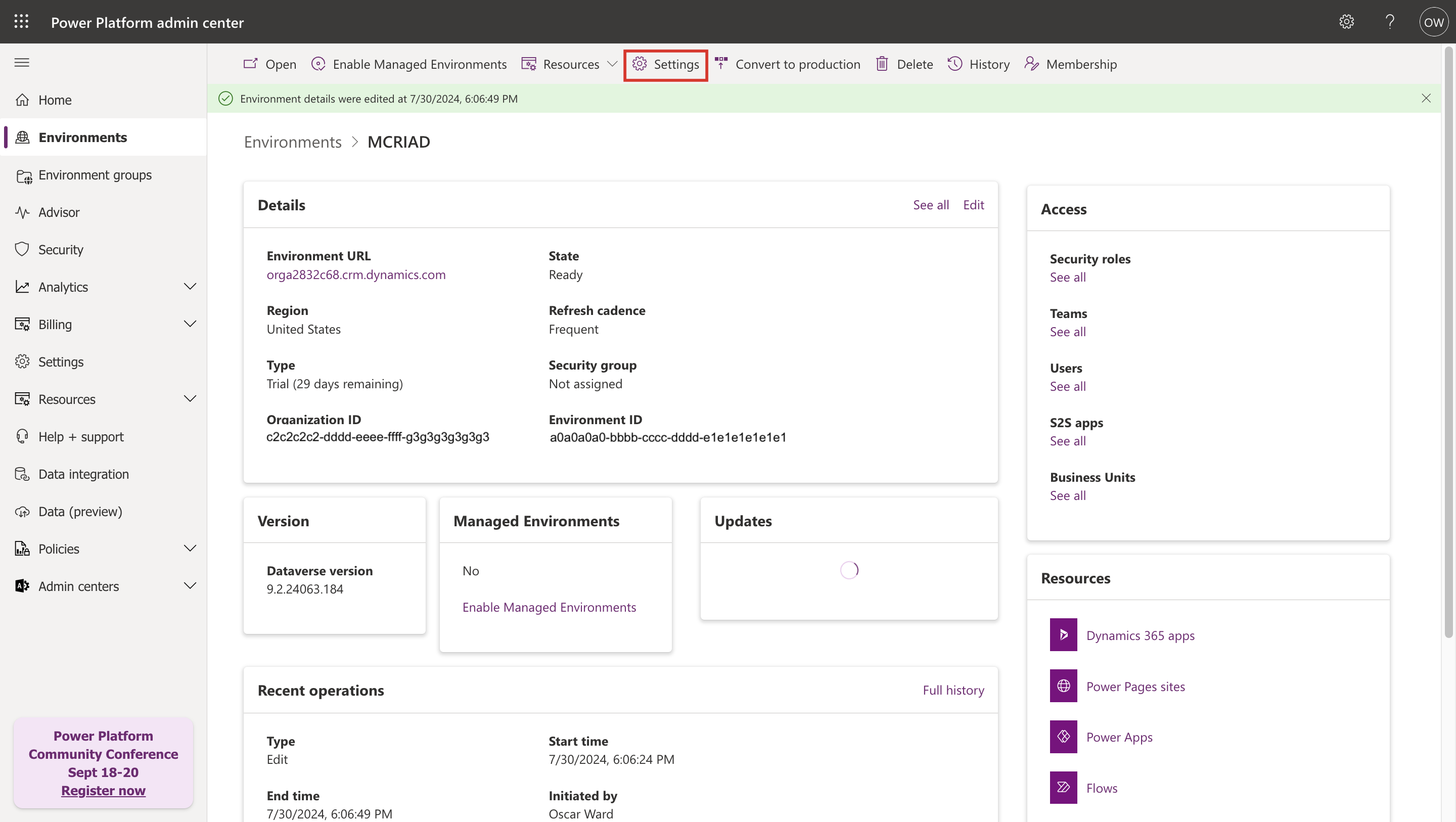Expand the Admin centers sidebar section
Screen dimensions: 1456x822
[x=191, y=586]
